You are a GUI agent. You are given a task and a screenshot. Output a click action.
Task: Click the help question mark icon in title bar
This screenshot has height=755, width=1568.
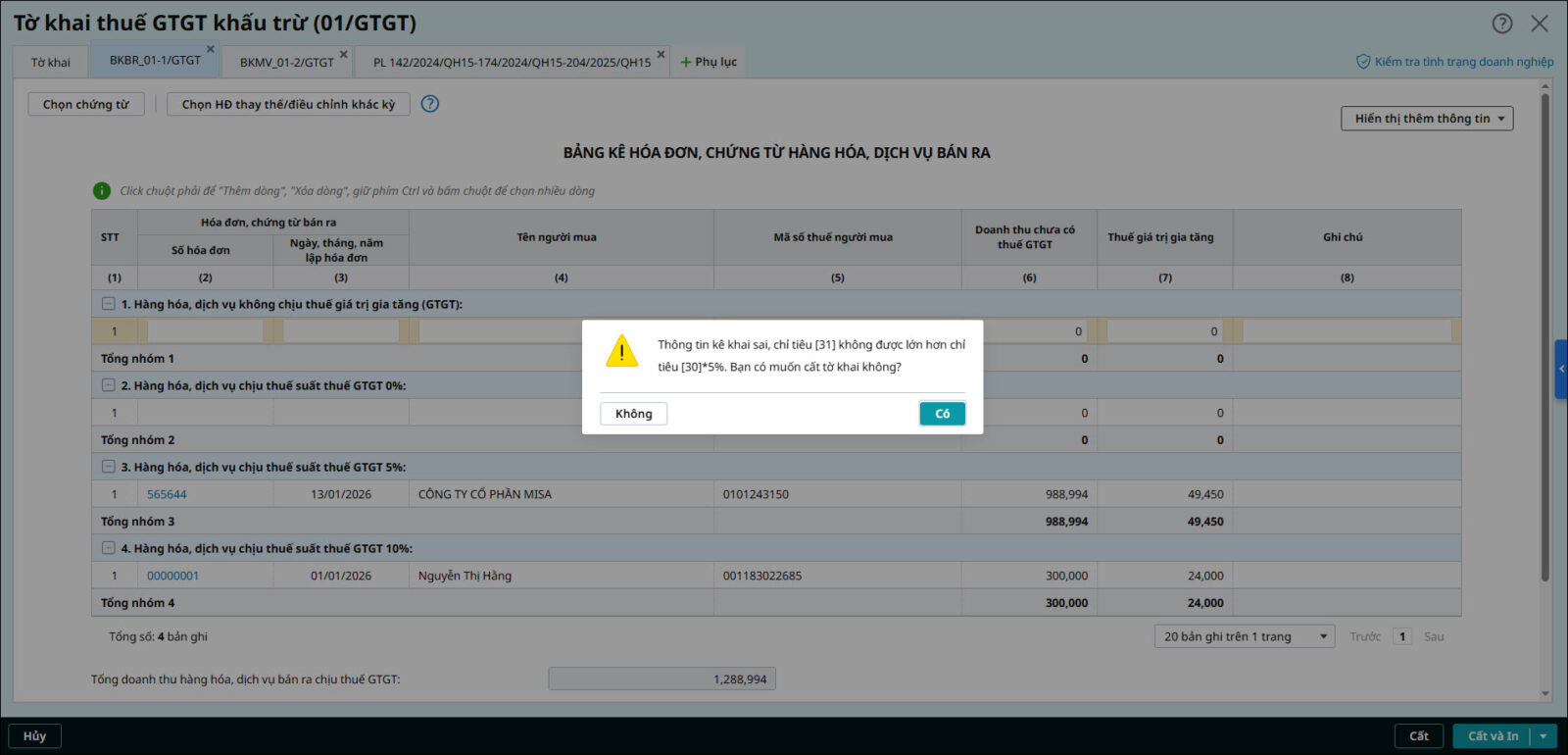pyautogui.click(x=1501, y=24)
